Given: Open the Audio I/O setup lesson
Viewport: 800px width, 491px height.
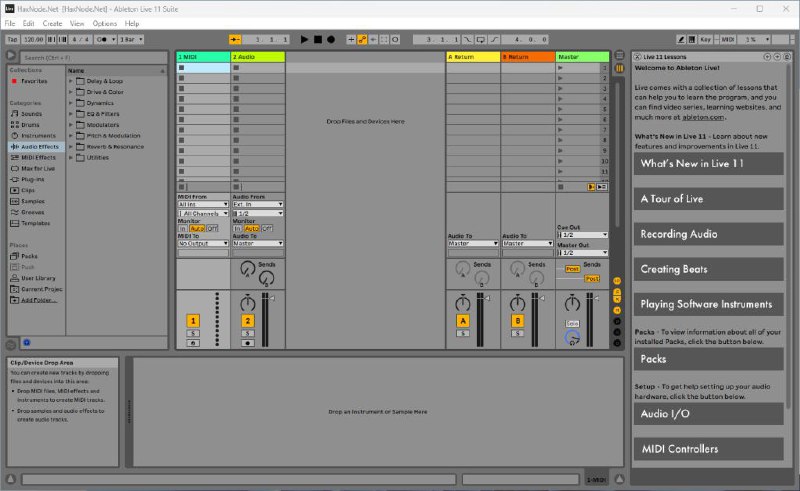Looking at the screenshot, I should pos(709,414).
